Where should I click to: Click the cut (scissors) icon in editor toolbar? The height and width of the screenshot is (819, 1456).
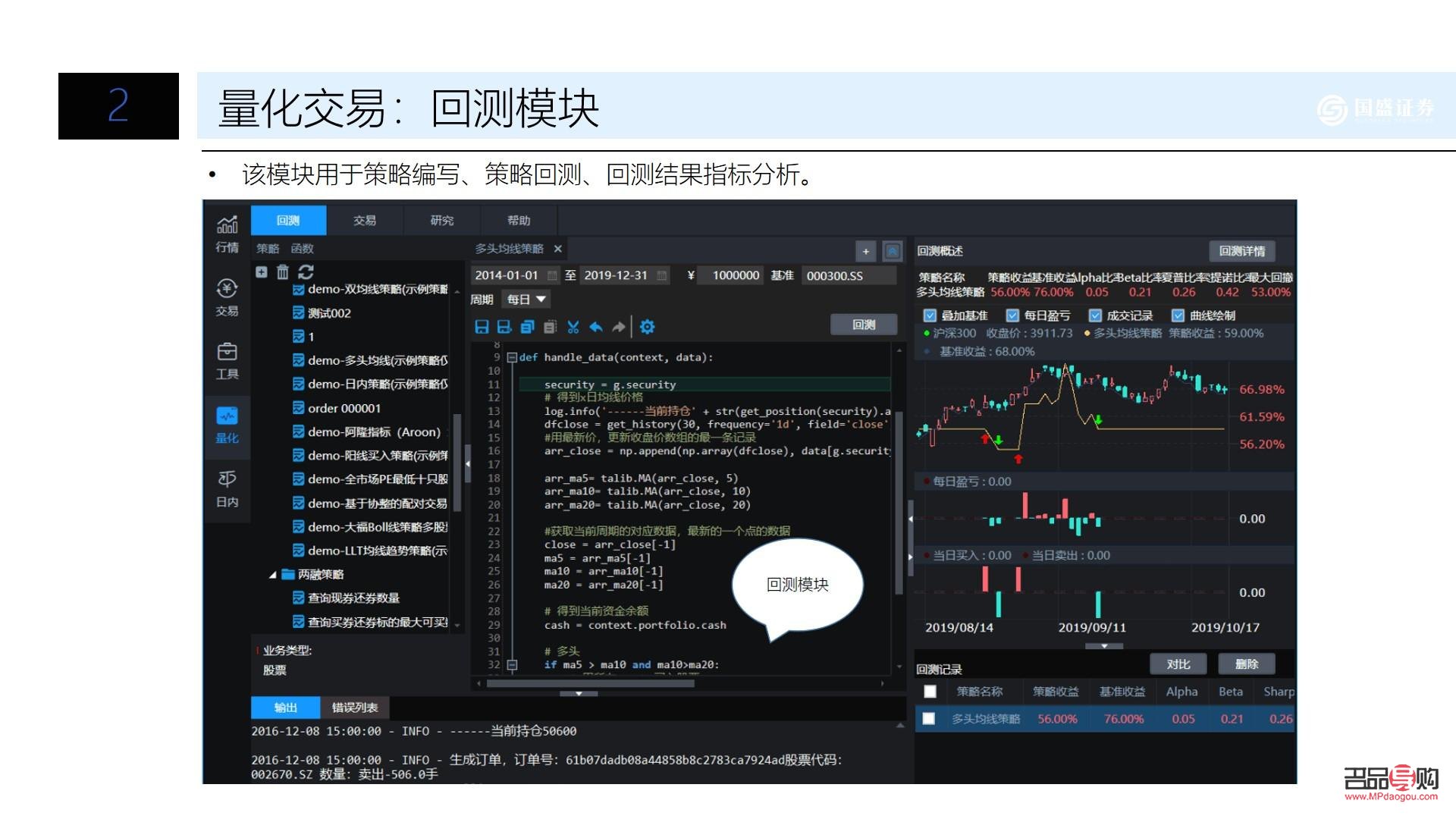574,327
